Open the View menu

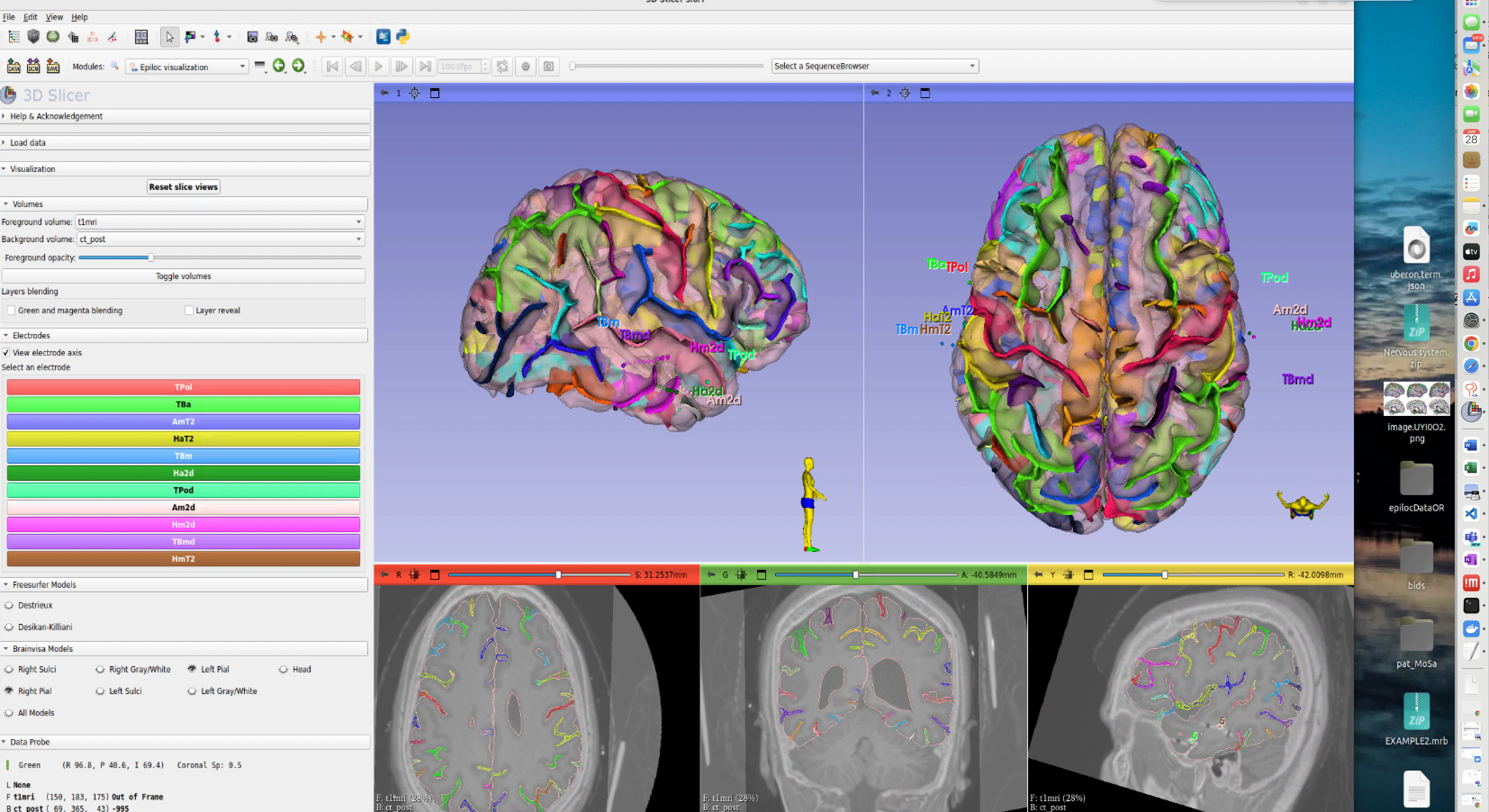54,17
